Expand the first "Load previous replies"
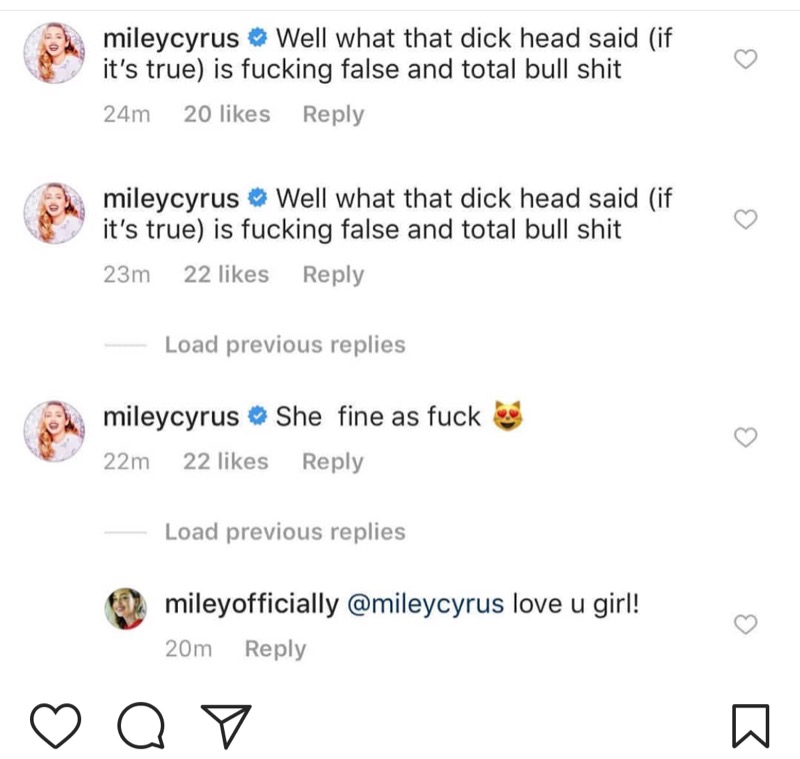This screenshot has height=759, width=800. [x=285, y=345]
